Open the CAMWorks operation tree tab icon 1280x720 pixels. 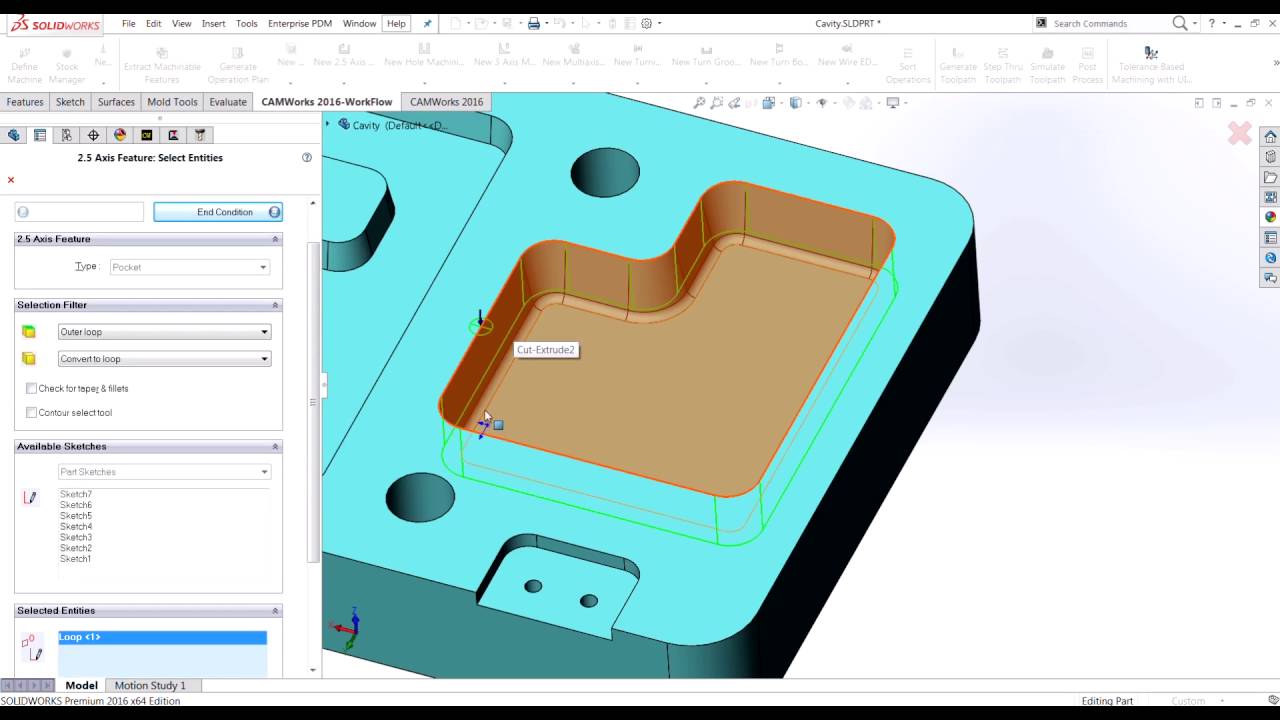point(173,135)
